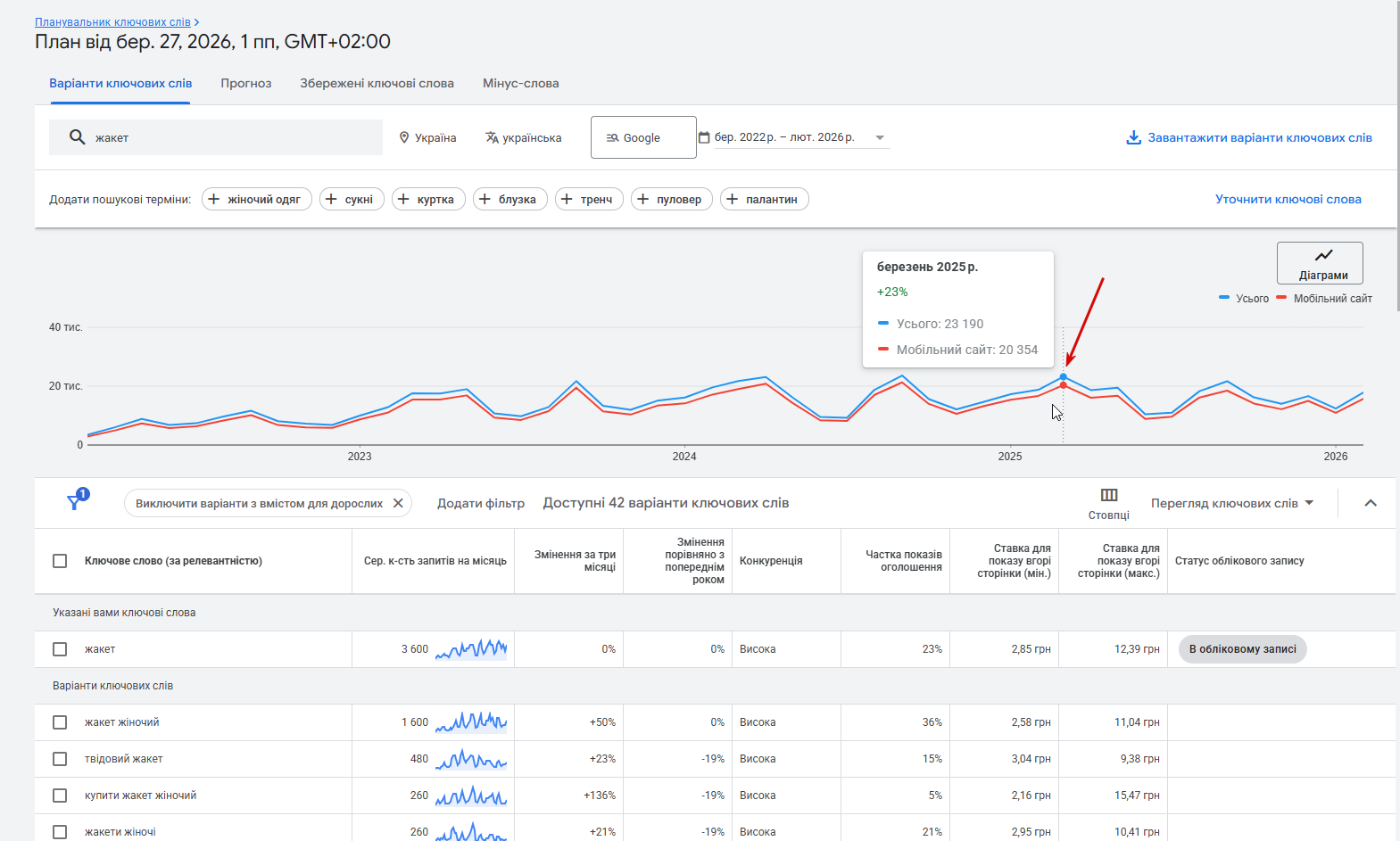Click the Додати фільтр button
1400x841 pixels.
pos(480,503)
